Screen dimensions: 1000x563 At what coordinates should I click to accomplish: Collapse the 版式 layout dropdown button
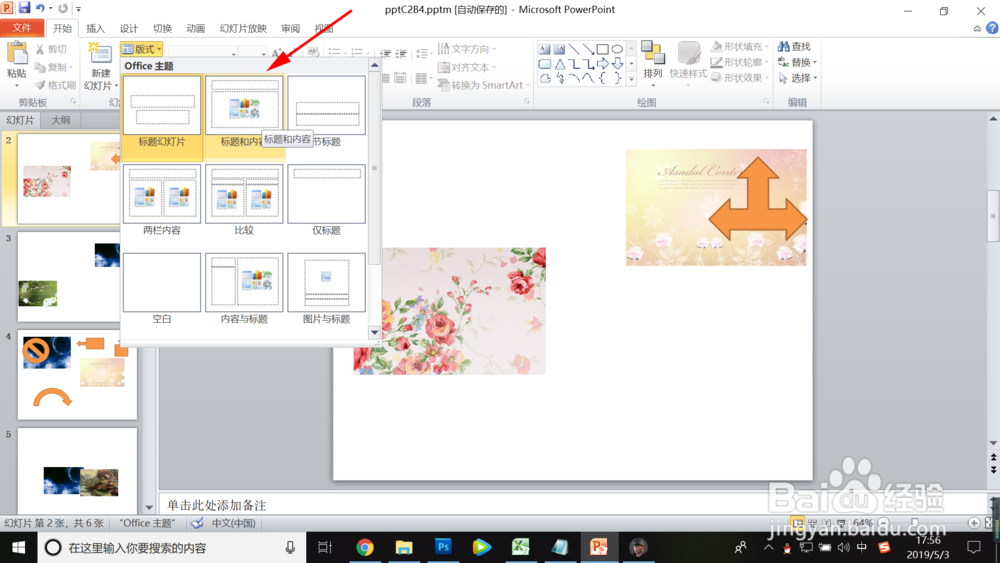[142, 49]
